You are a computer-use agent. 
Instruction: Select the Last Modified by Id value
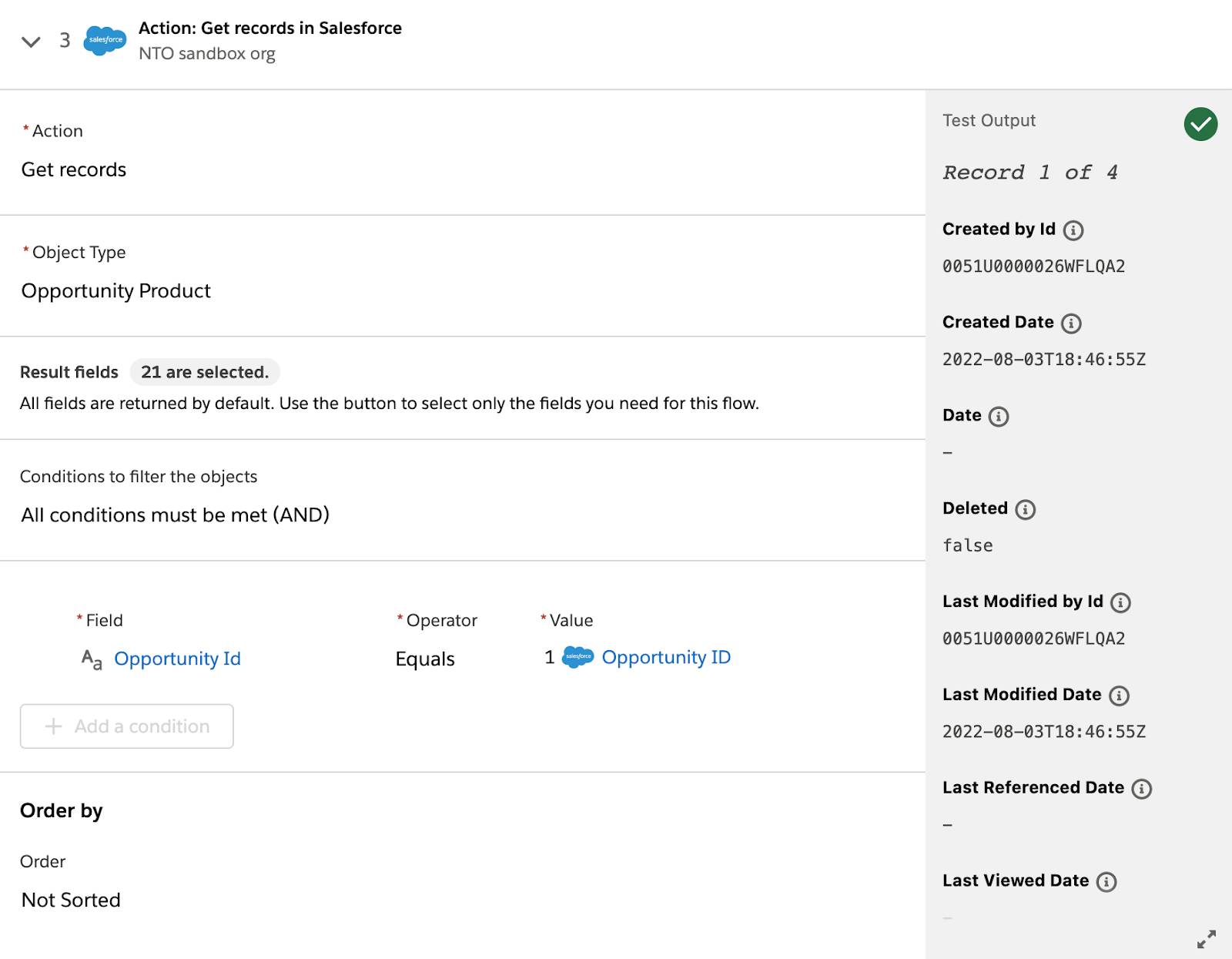tap(1034, 639)
